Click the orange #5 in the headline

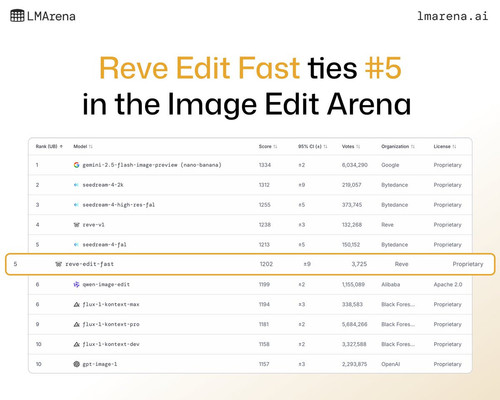coord(383,68)
